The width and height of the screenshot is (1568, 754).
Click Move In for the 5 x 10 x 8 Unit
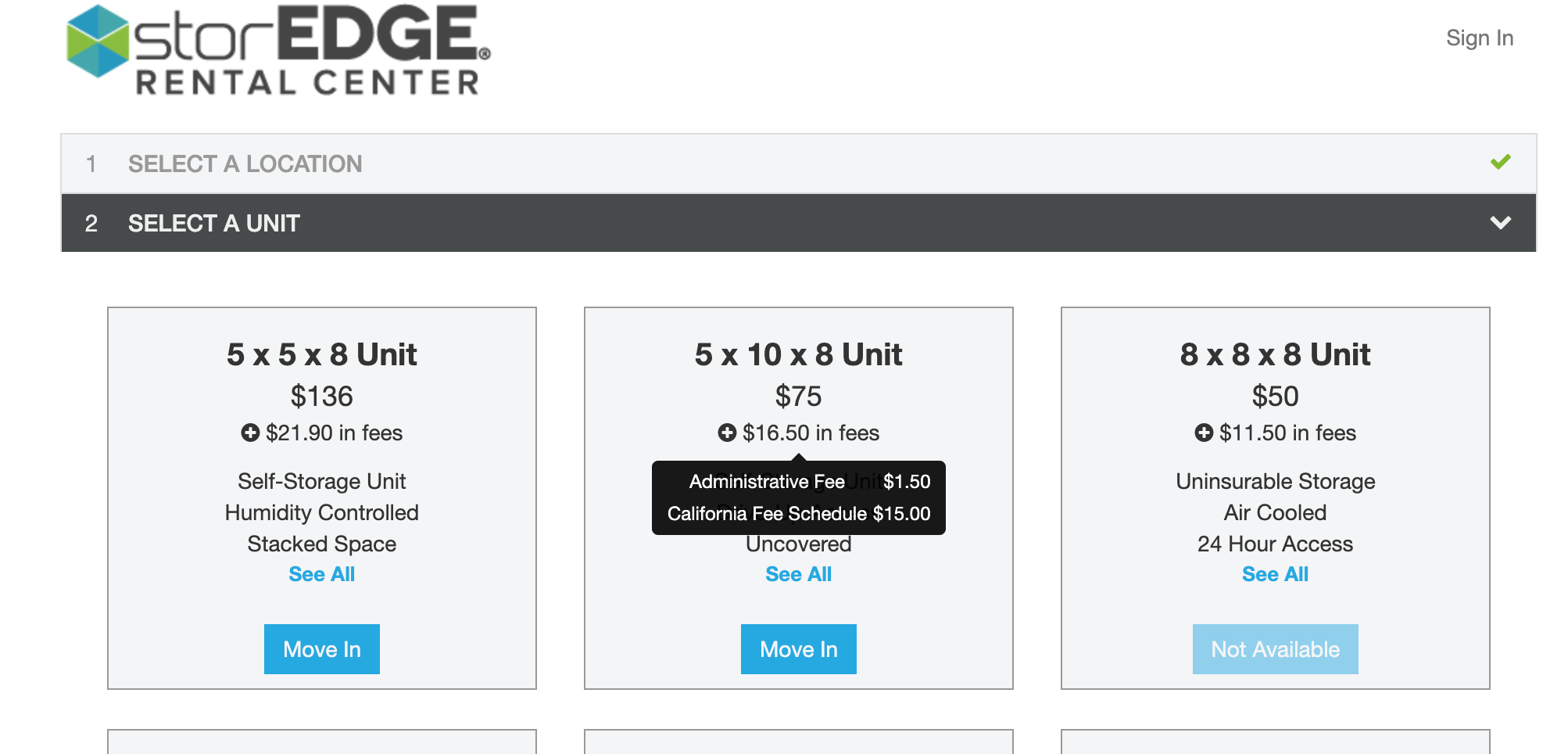(x=798, y=649)
